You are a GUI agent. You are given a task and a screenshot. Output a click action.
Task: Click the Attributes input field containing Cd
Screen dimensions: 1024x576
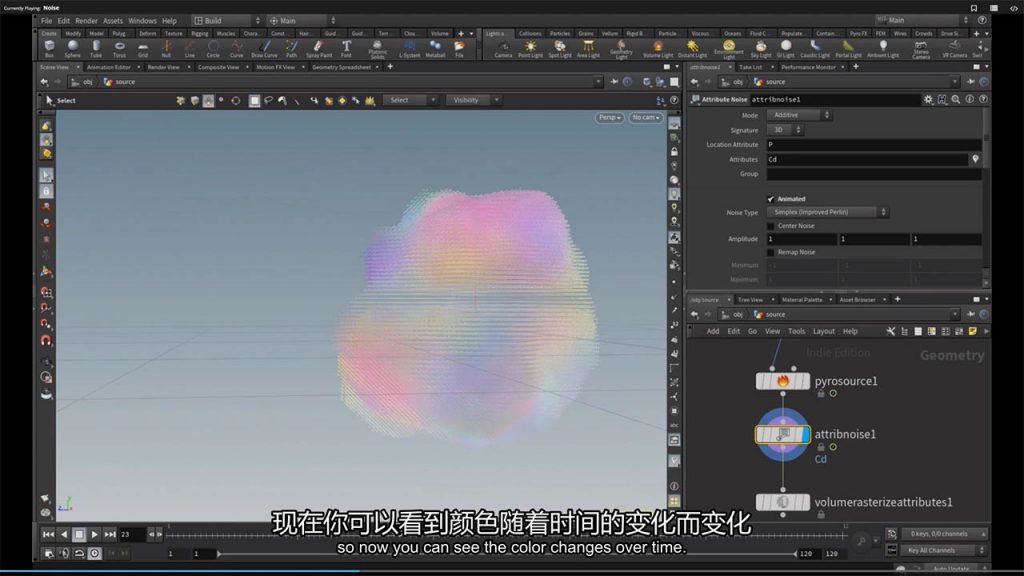click(867, 159)
